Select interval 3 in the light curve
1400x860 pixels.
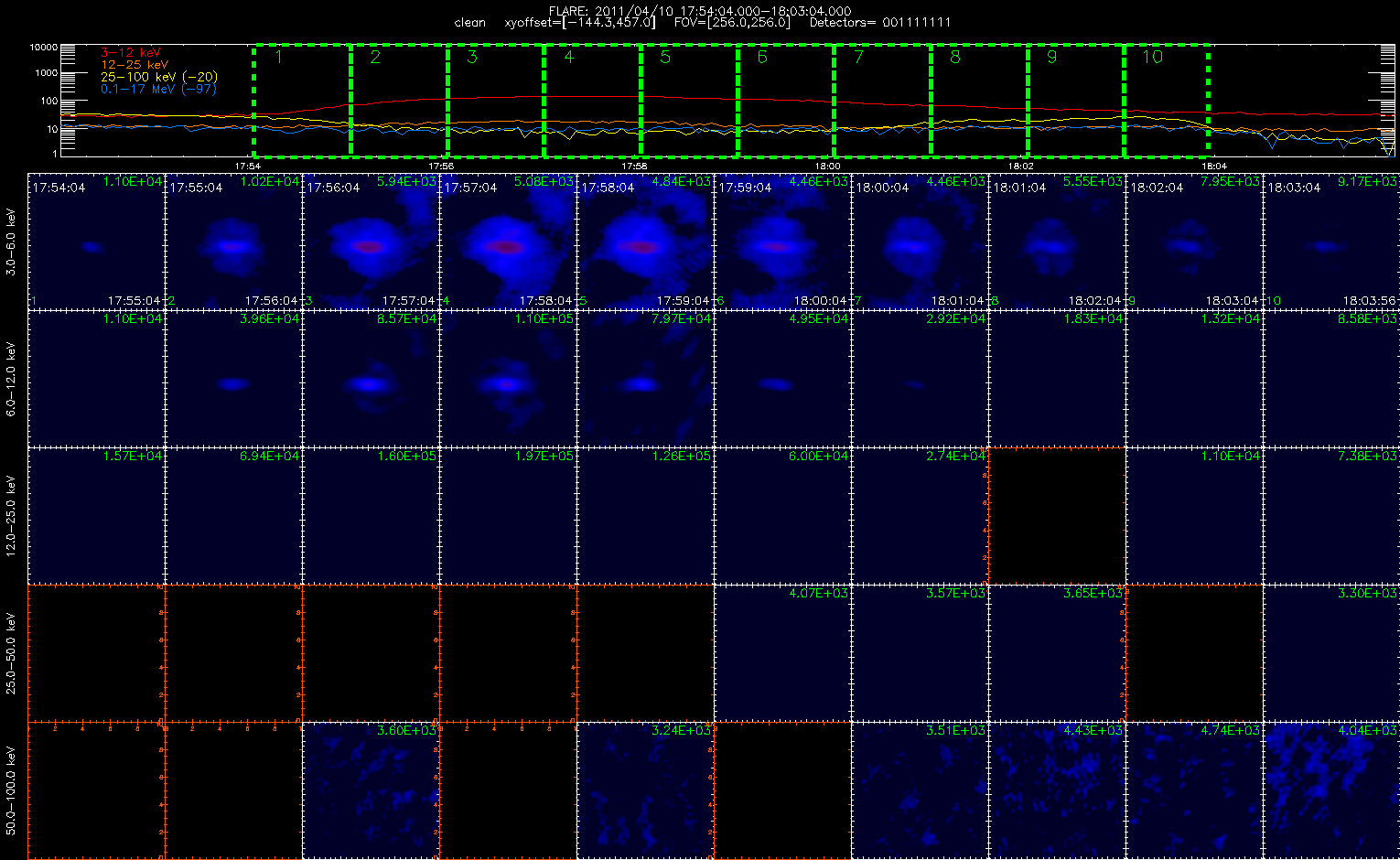tap(496, 100)
